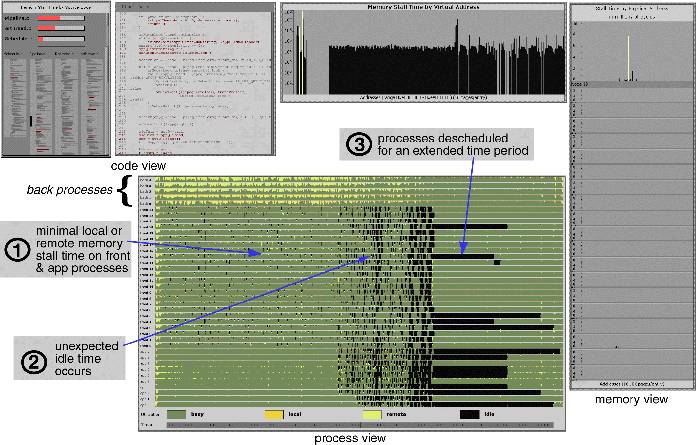
Task: Click the slider with the shortest red fill
Action: tap(61, 39)
